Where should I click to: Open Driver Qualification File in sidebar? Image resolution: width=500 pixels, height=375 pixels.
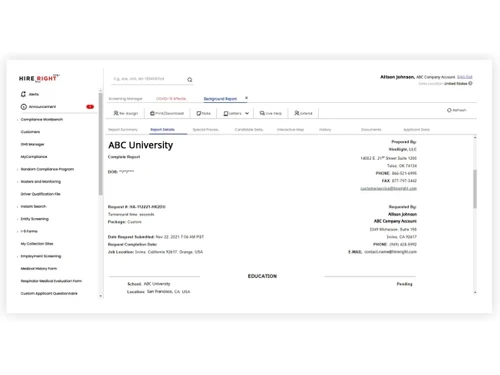[40, 194]
